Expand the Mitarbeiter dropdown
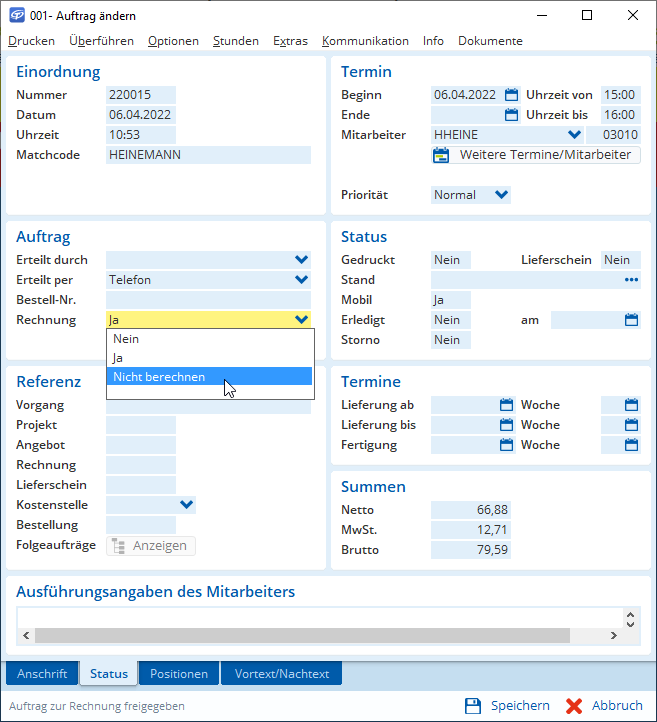The height and width of the screenshot is (722, 657). point(574,135)
